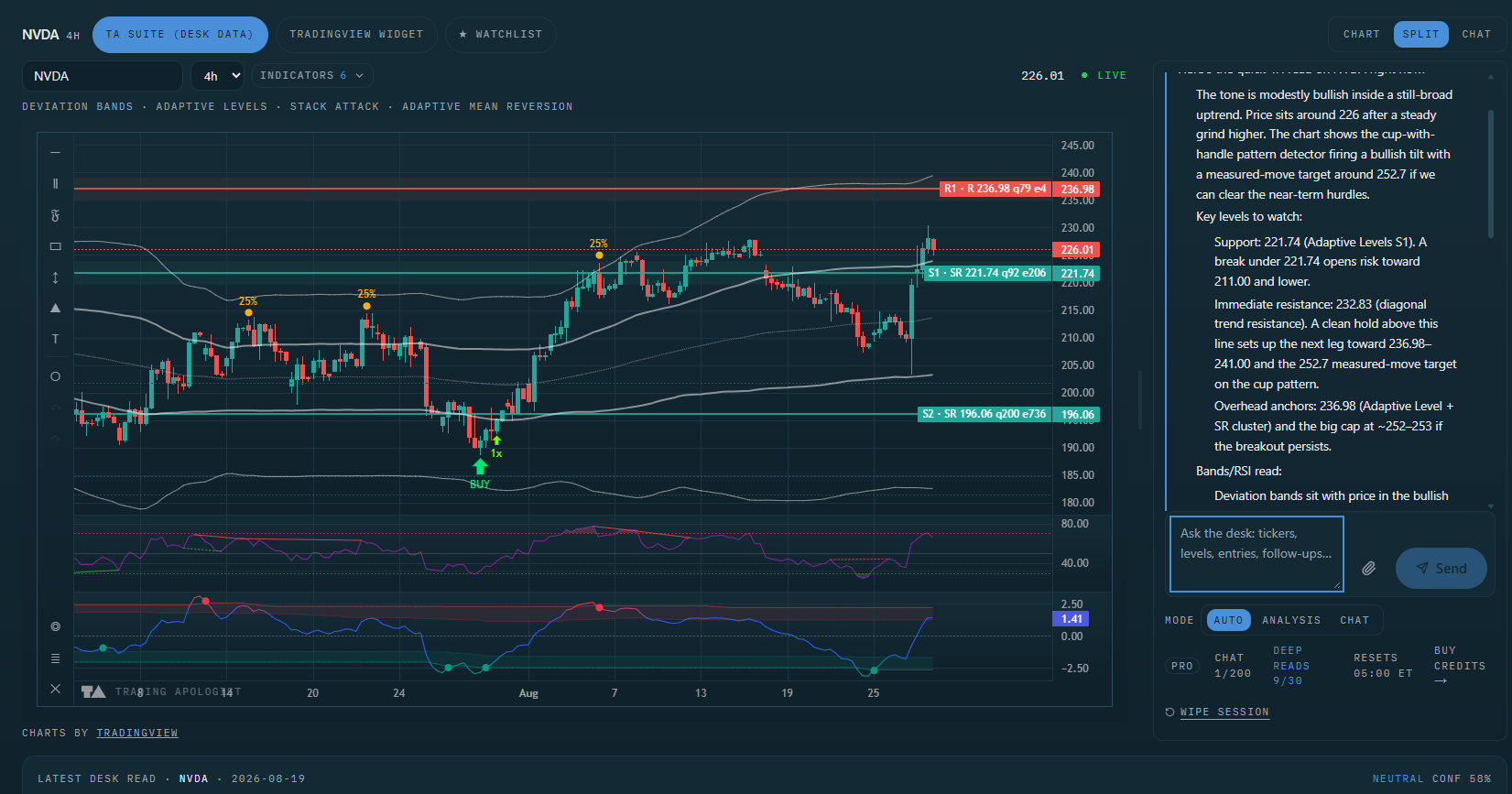Click the R1 236.98 resistance label

(x=996, y=189)
